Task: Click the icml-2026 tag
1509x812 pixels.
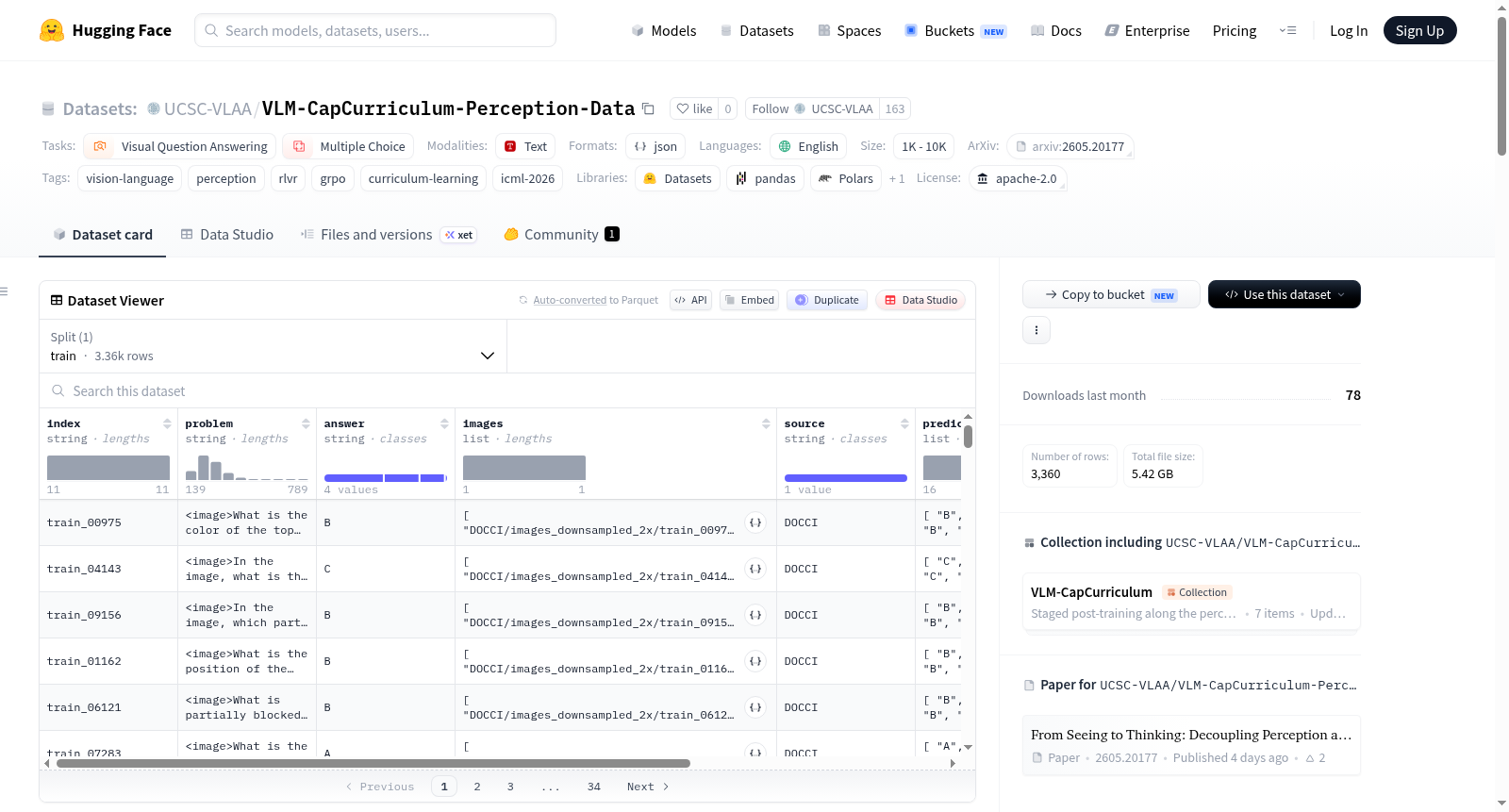Action: click(527, 178)
